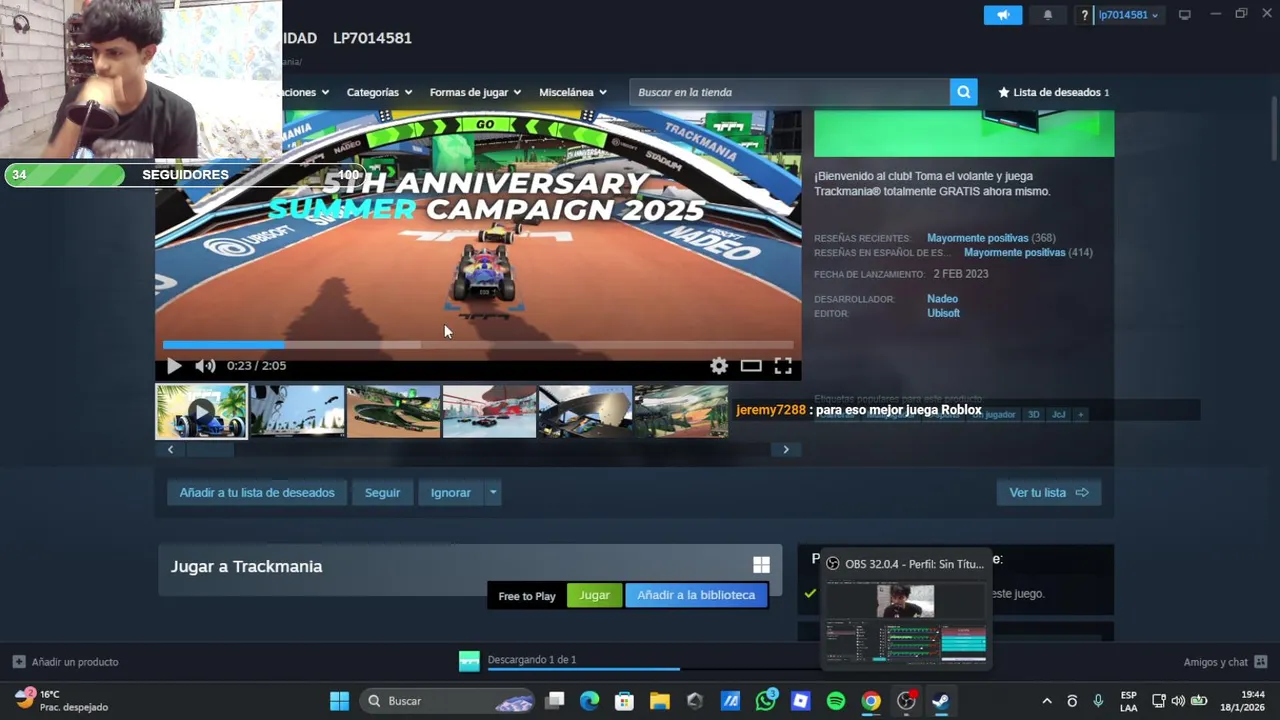Image resolution: width=1280 pixels, height=720 pixels.
Task: Open the Ubisoft publisher link
Action: tap(943, 313)
